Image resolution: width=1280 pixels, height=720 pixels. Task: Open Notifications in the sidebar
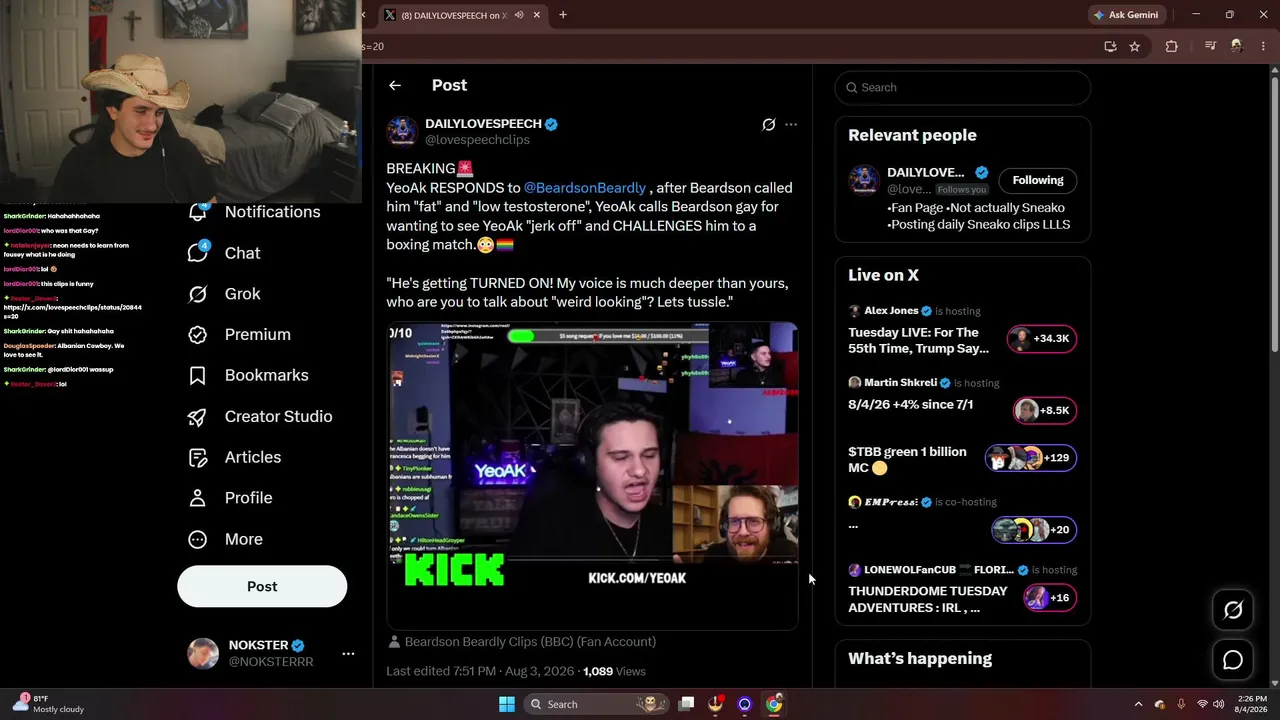click(254, 212)
